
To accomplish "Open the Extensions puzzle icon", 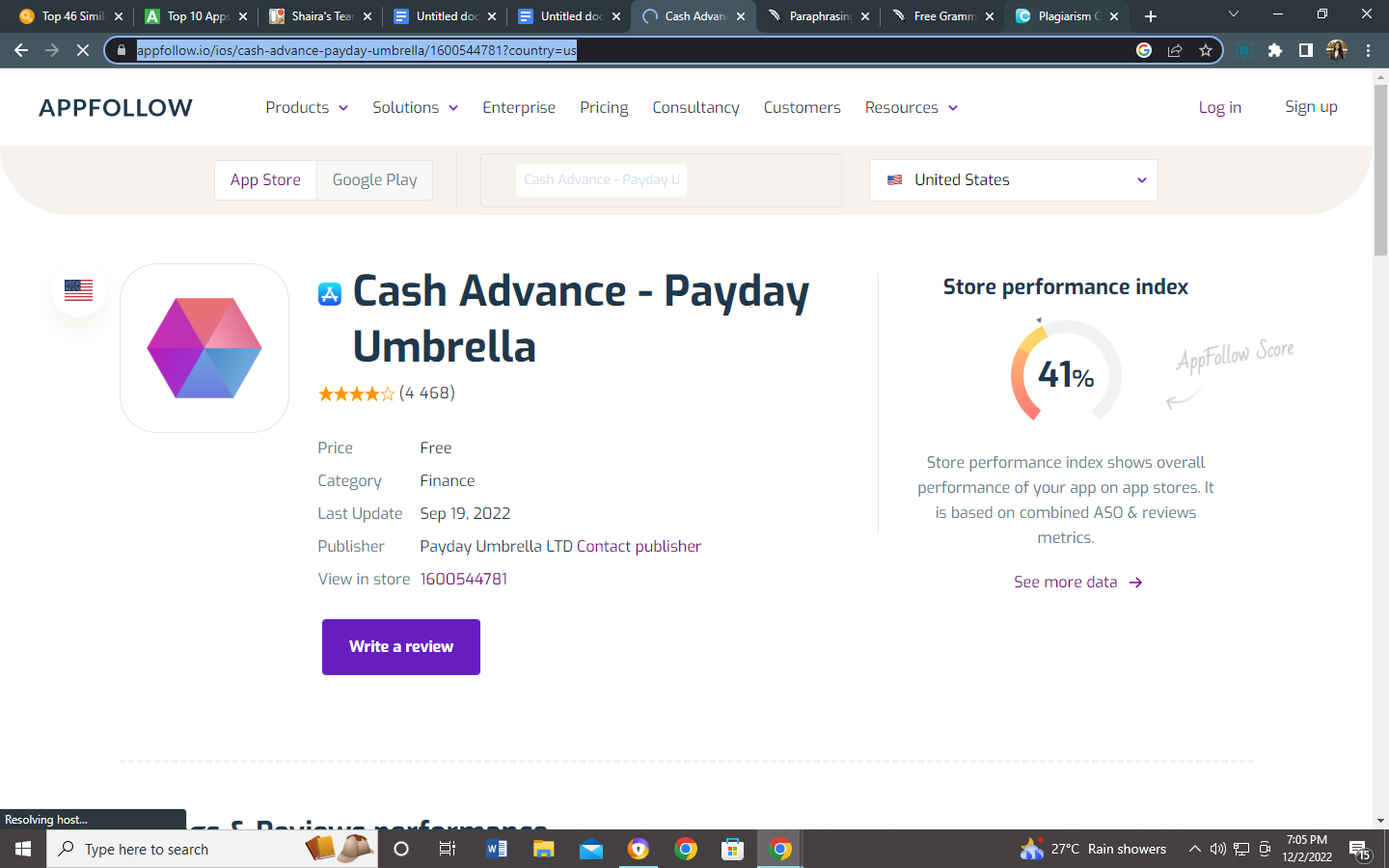I will [x=1275, y=50].
